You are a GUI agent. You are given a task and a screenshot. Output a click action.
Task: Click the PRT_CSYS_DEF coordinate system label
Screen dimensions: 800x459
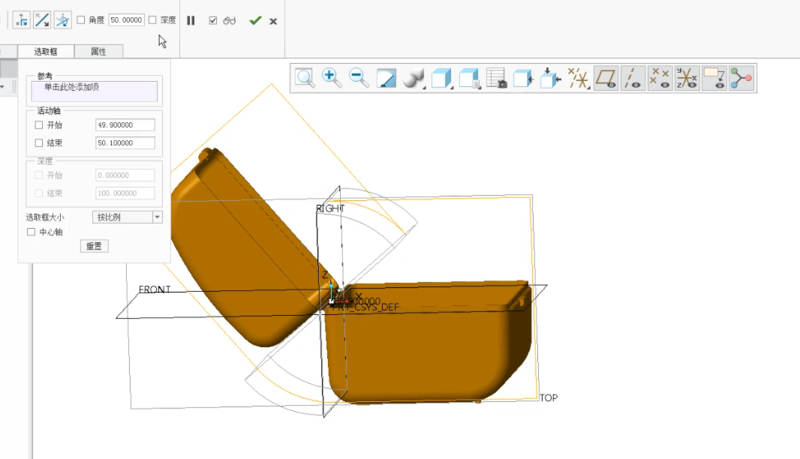point(365,307)
